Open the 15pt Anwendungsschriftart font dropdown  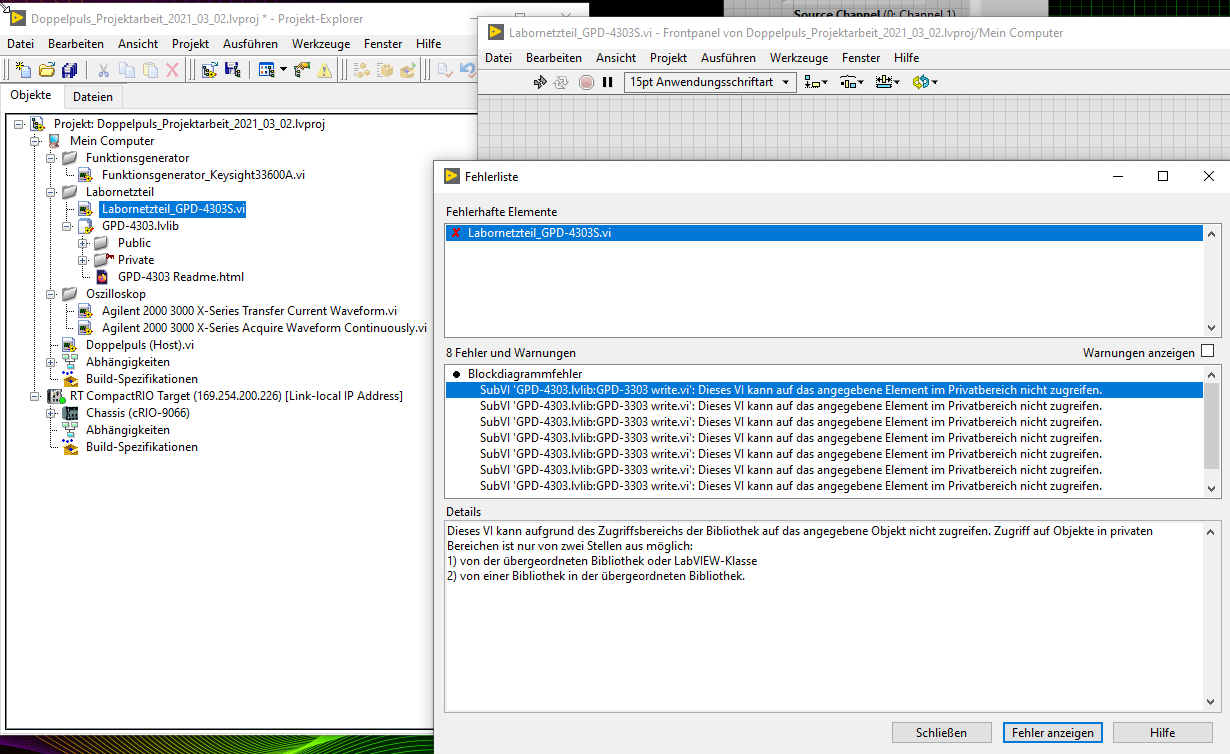point(710,82)
